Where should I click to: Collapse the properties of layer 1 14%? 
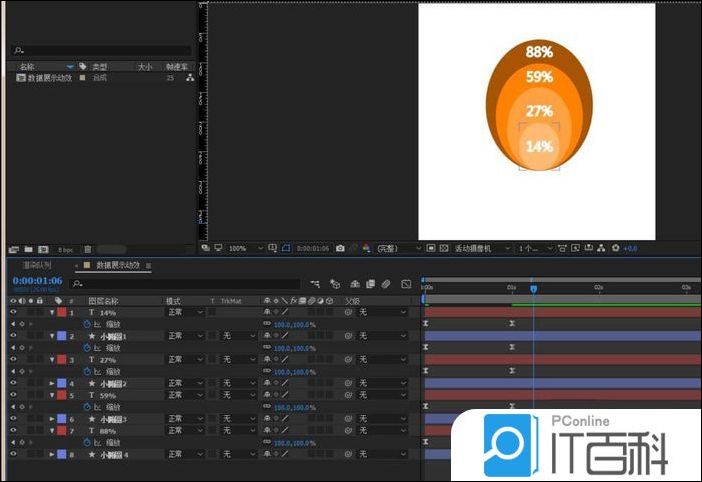(x=52, y=312)
